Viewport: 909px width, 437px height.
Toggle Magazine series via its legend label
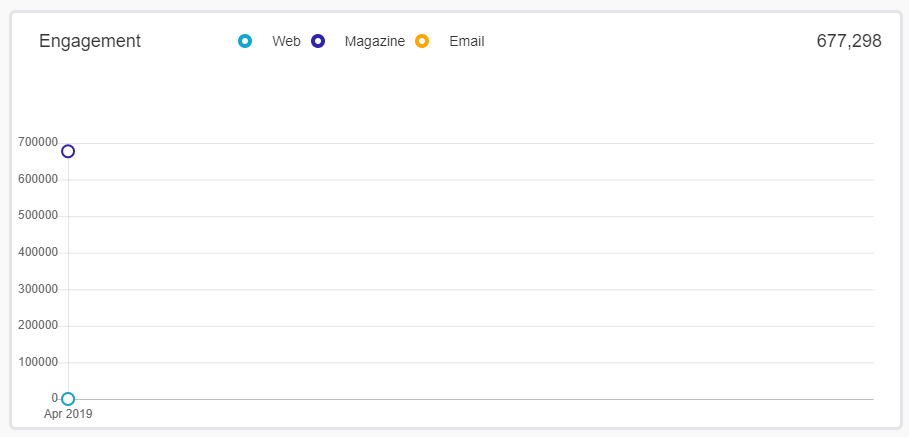[x=374, y=41]
